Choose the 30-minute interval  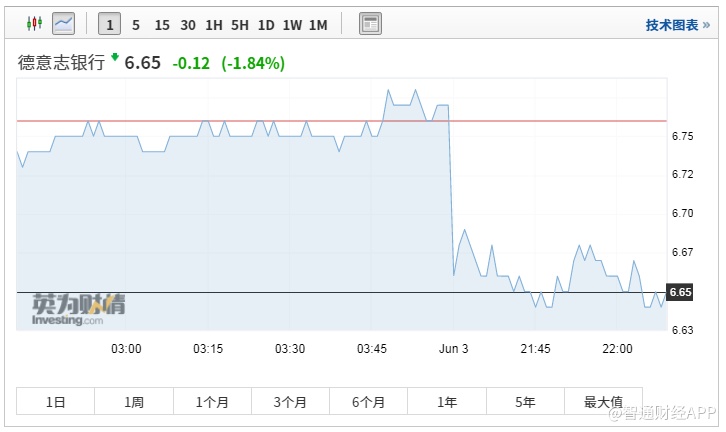(187, 25)
